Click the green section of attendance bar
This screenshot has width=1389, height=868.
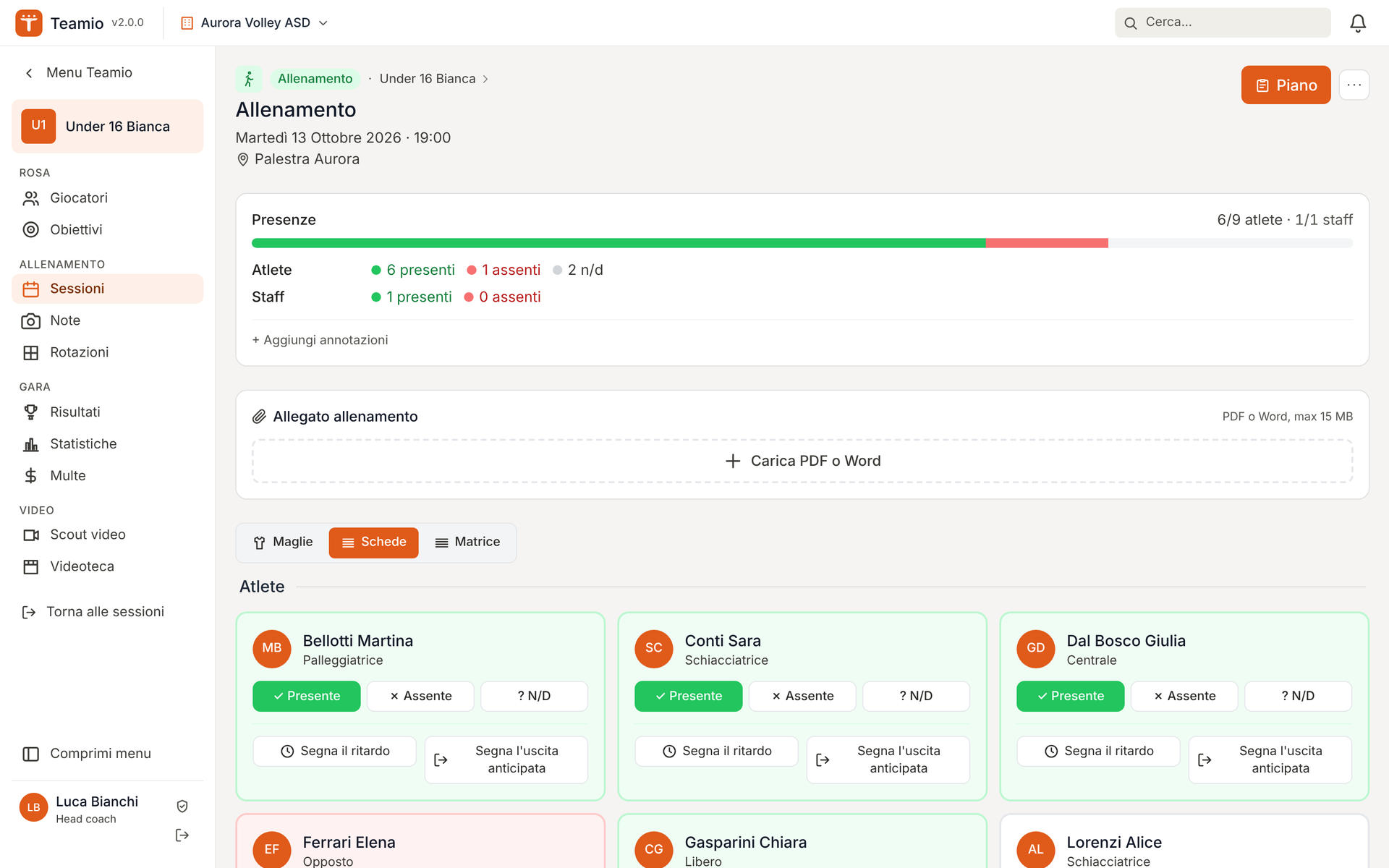tap(619, 243)
